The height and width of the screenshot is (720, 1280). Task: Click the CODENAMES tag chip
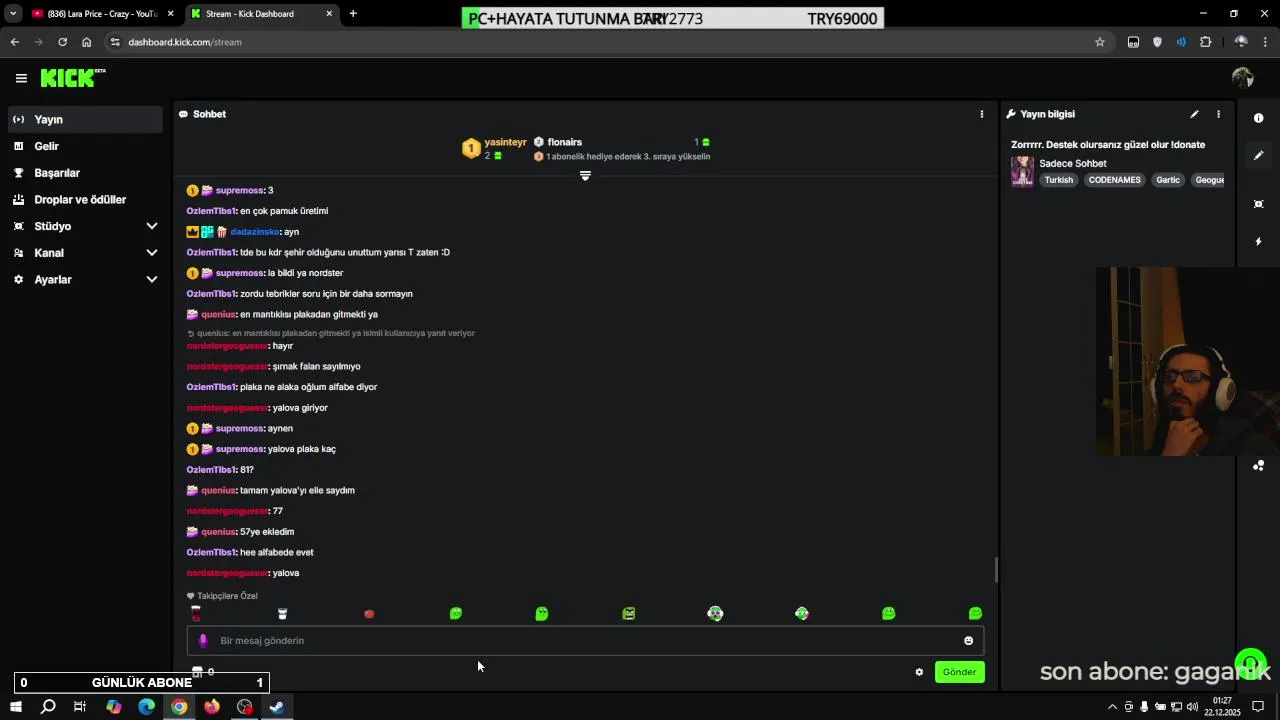(x=1114, y=180)
